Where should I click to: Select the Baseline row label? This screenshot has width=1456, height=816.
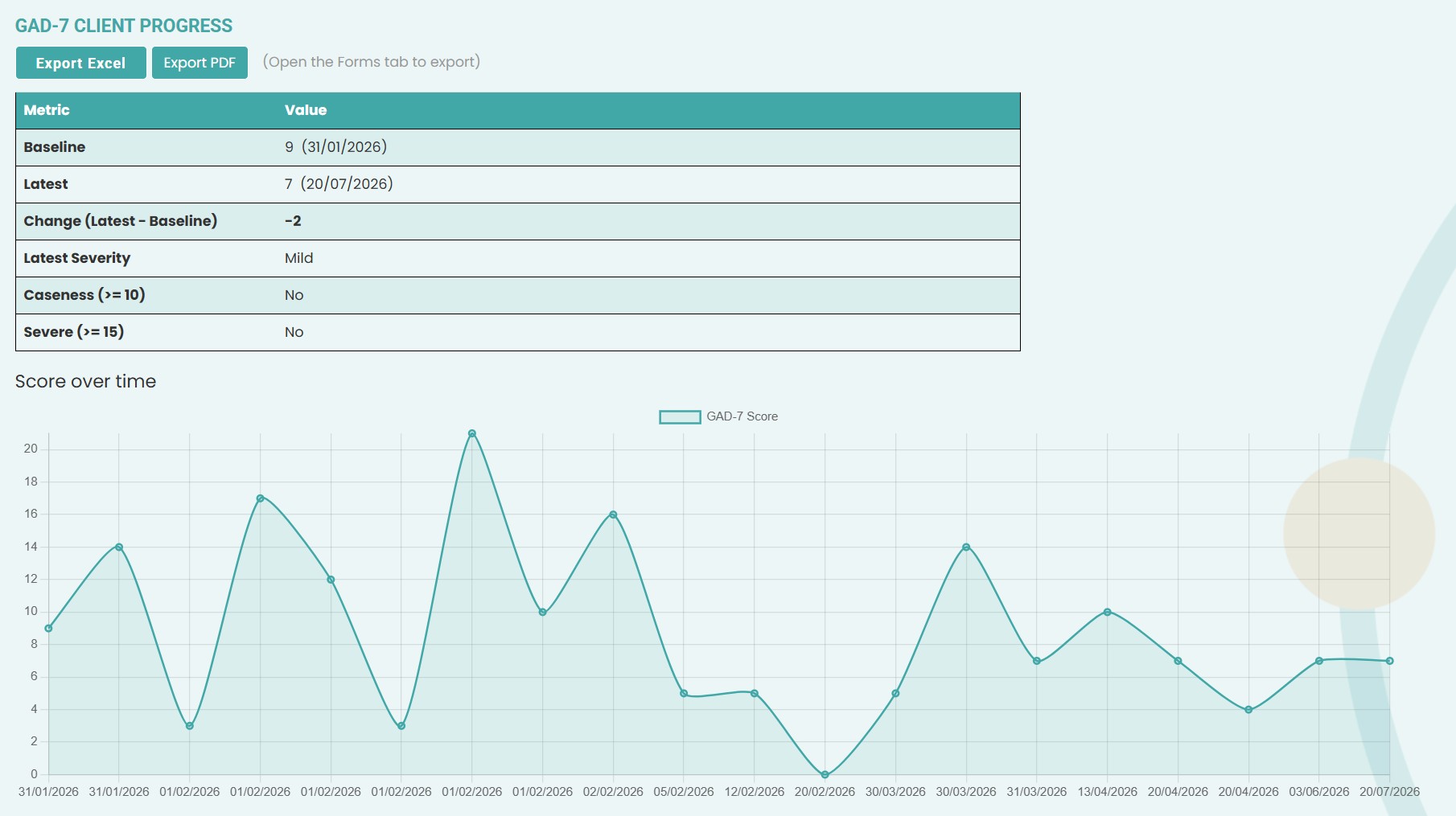tap(55, 147)
